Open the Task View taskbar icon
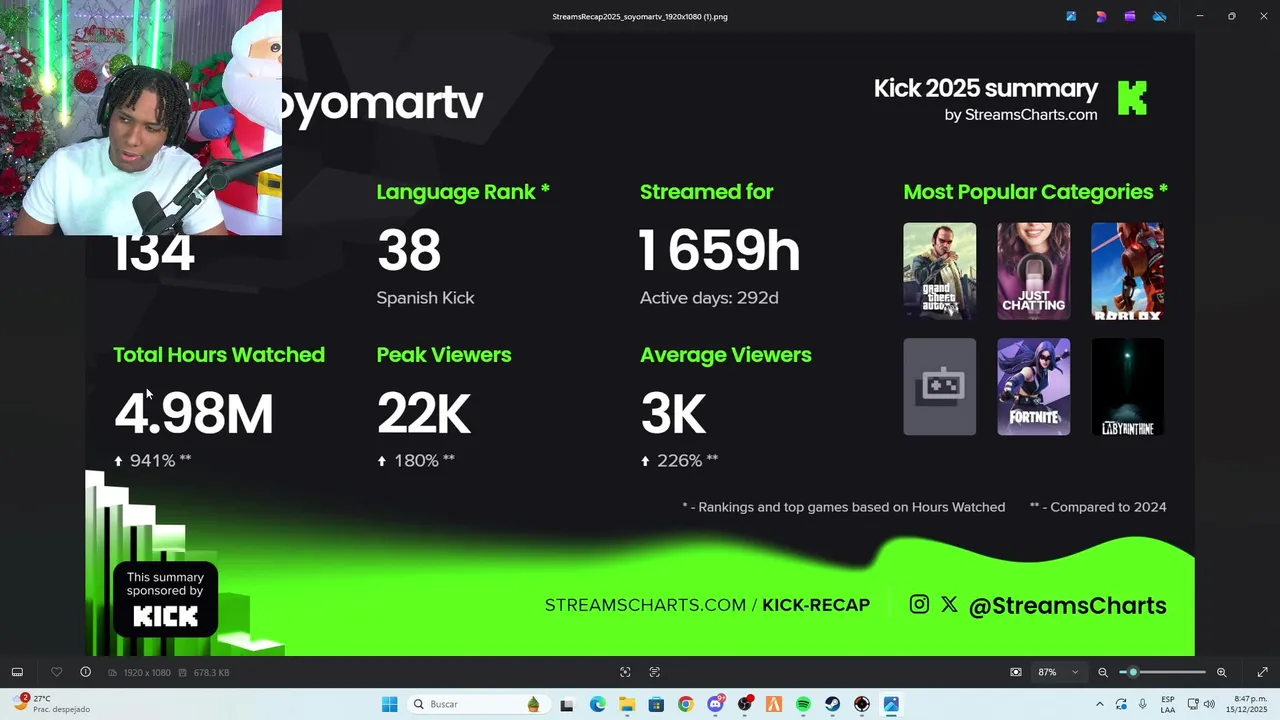 coord(567,704)
